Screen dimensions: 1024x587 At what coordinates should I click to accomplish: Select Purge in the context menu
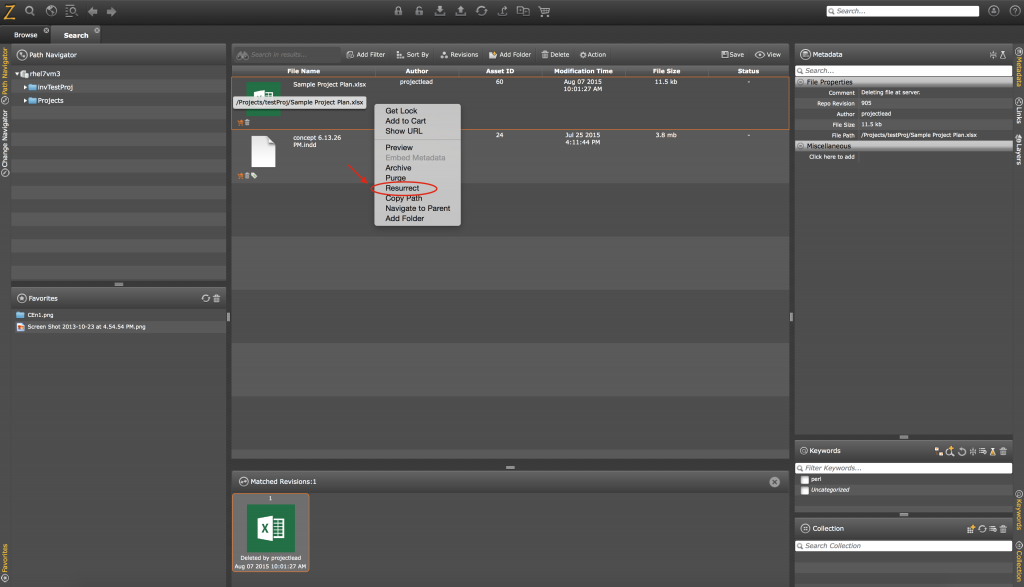pyautogui.click(x=396, y=178)
